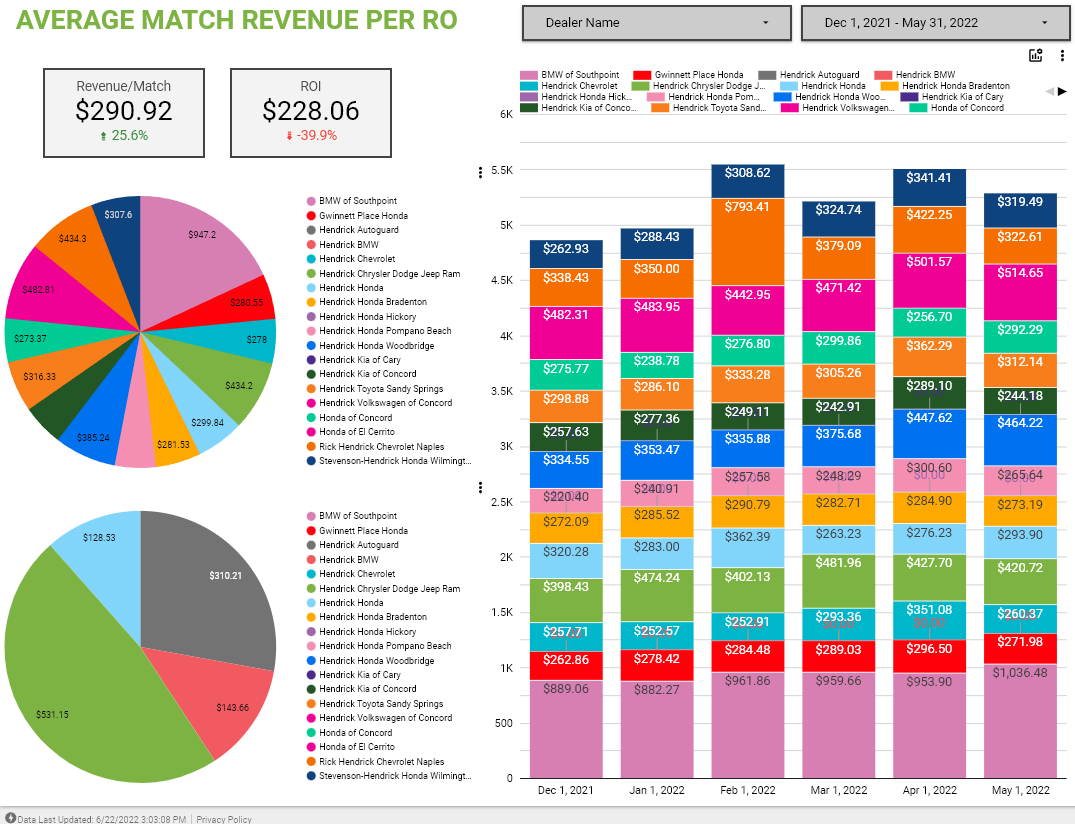Screen dimensions: 1075x824
Task: Click BMW of Southpoint swatch in bar chart legend
Action: [529, 75]
